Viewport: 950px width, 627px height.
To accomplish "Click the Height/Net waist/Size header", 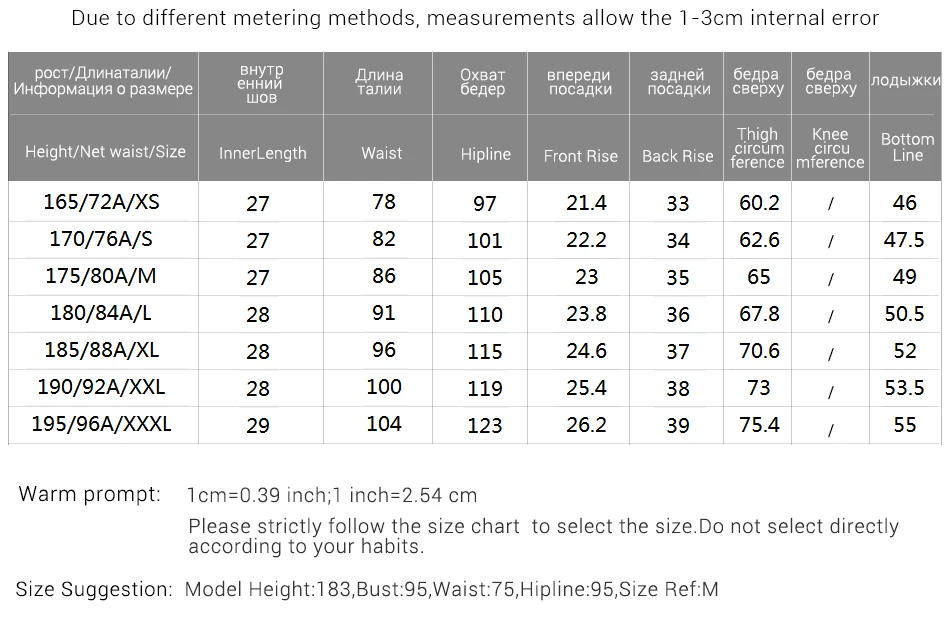I will [x=105, y=151].
